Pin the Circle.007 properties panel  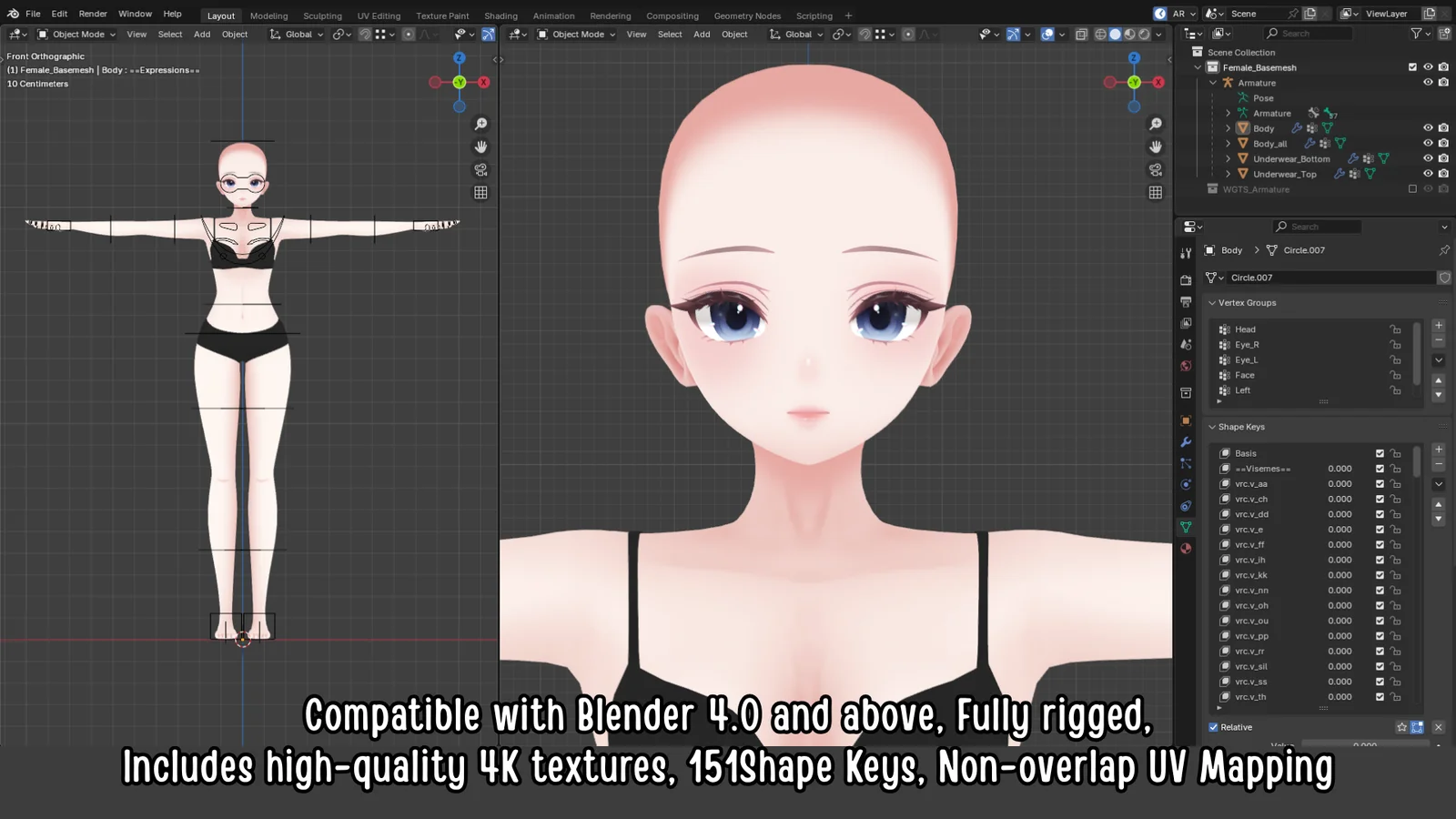click(x=1445, y=250)
